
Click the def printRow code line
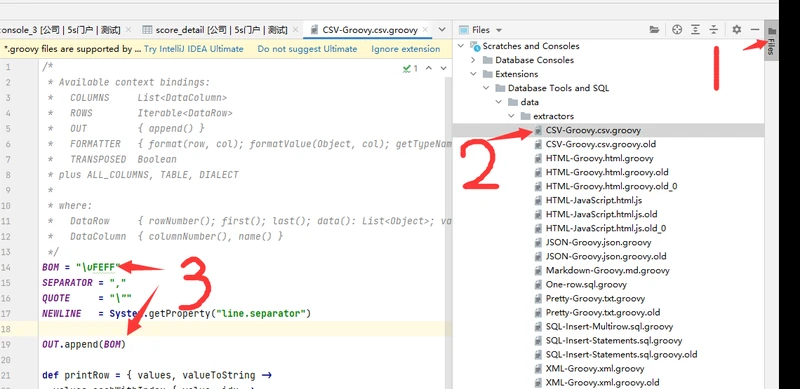click(x=157, y=375)
